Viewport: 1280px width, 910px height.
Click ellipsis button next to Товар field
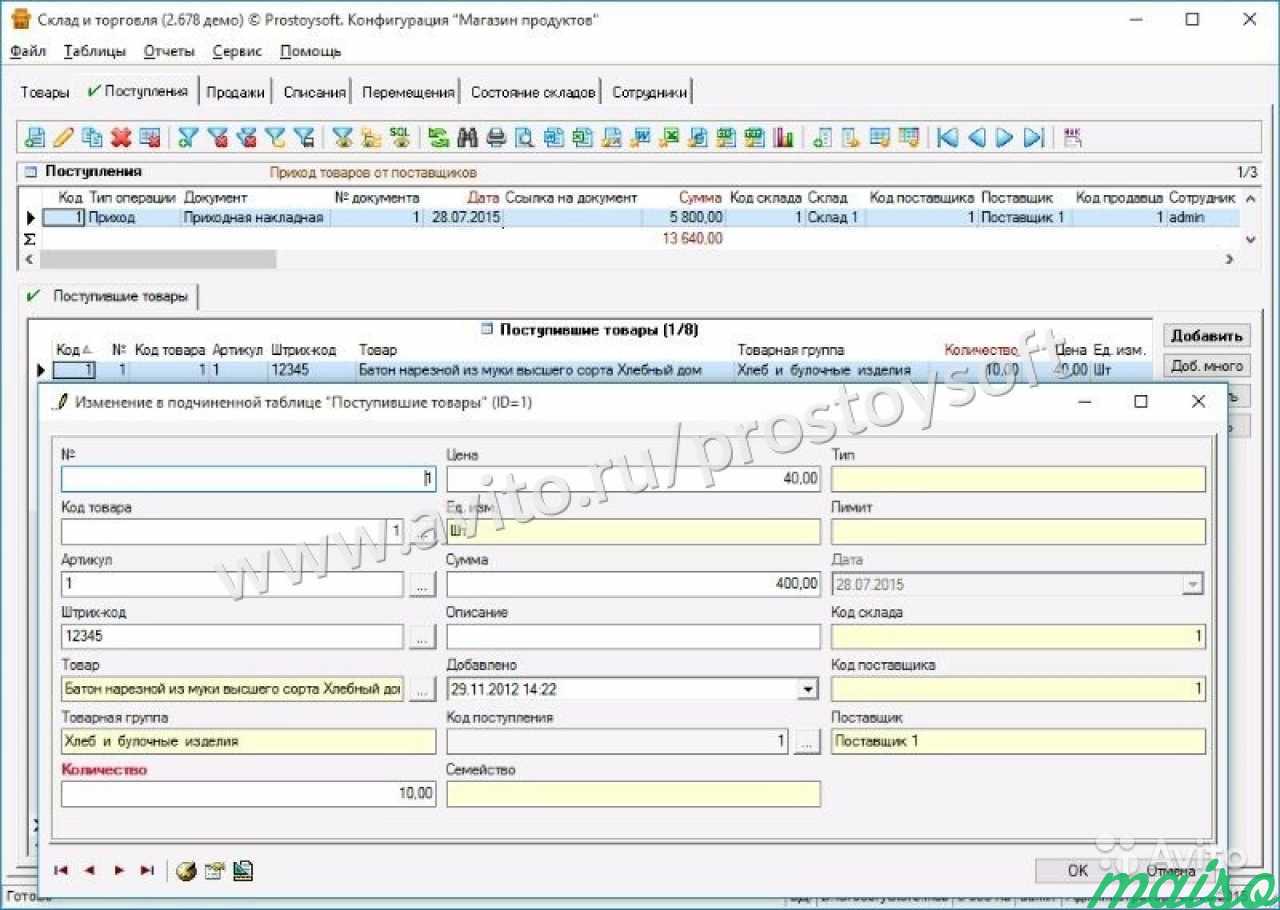[422, 689]
